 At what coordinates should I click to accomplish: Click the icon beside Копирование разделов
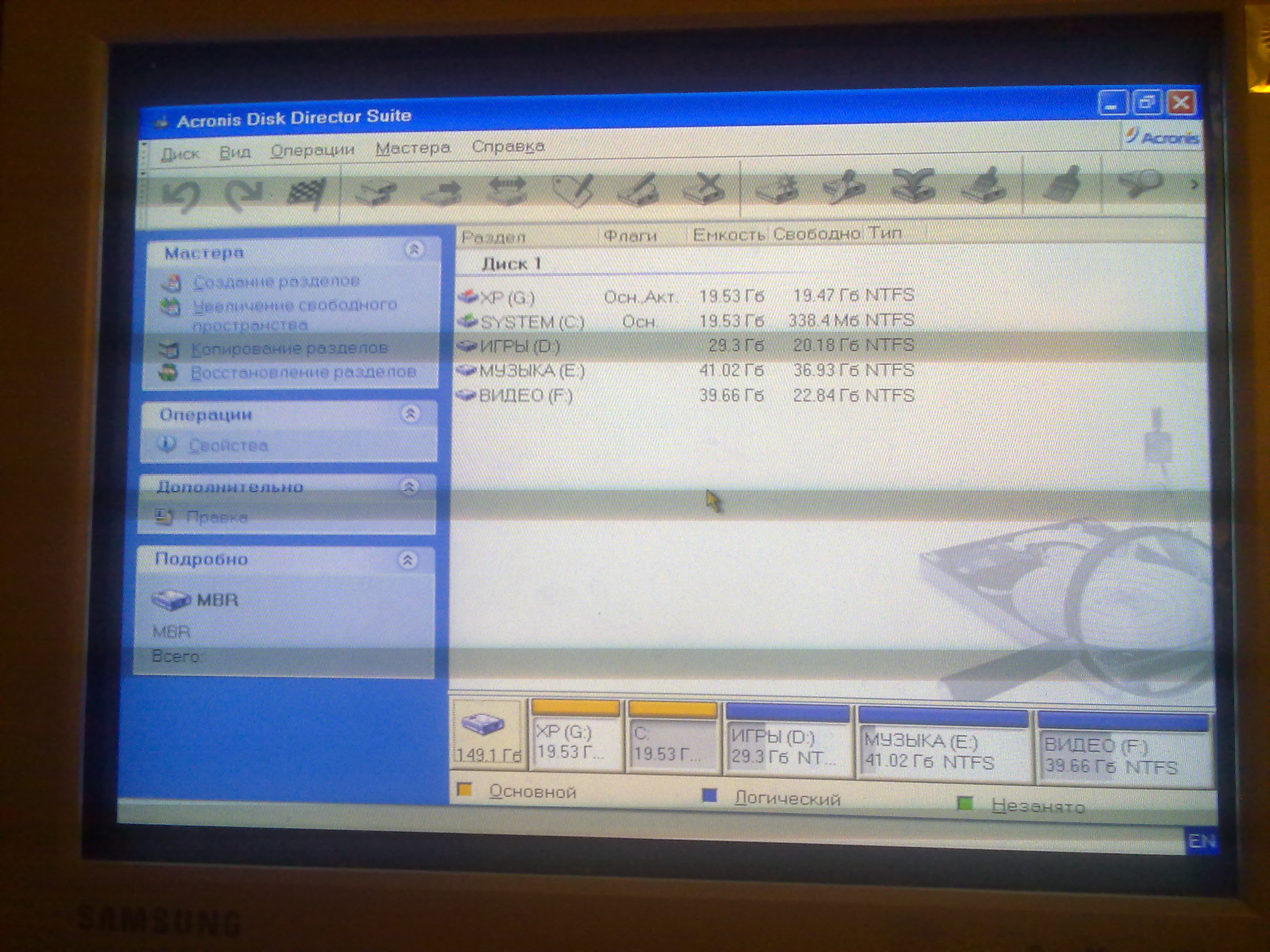169,350
